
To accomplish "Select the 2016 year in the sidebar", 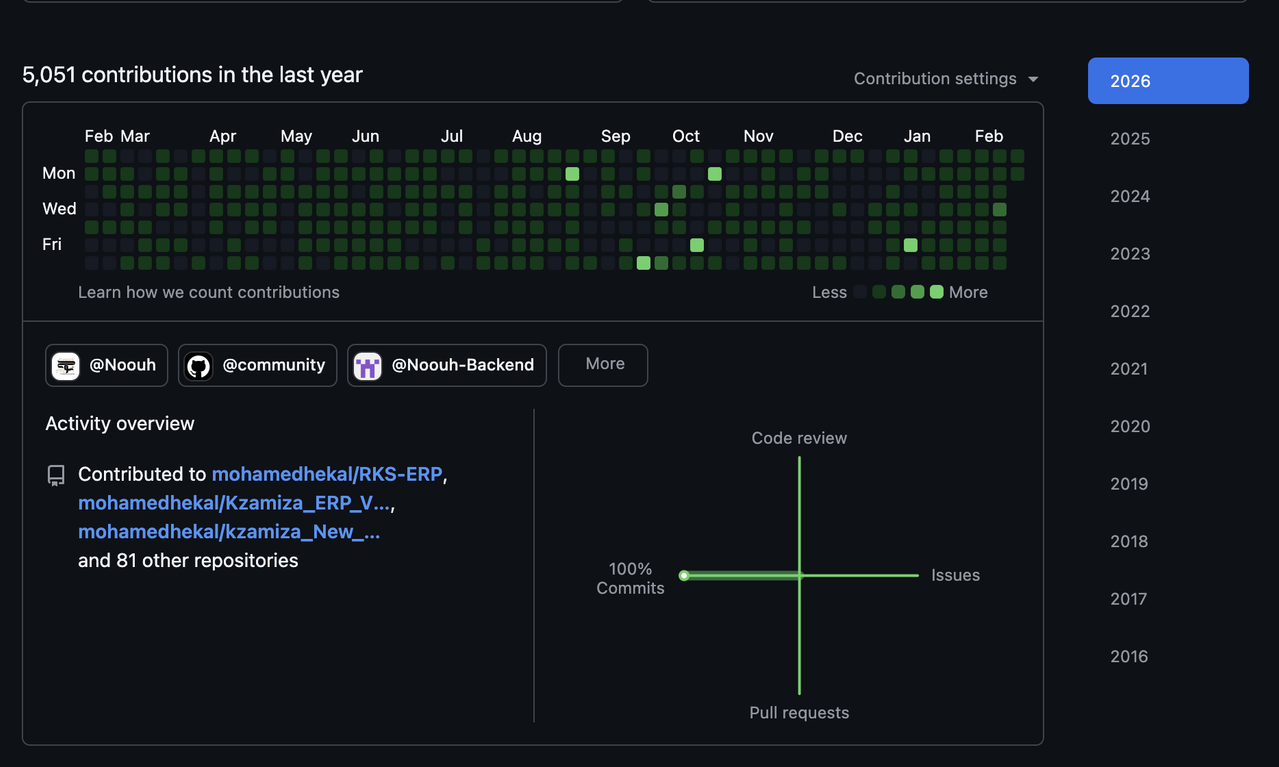I will point(1129,656).
